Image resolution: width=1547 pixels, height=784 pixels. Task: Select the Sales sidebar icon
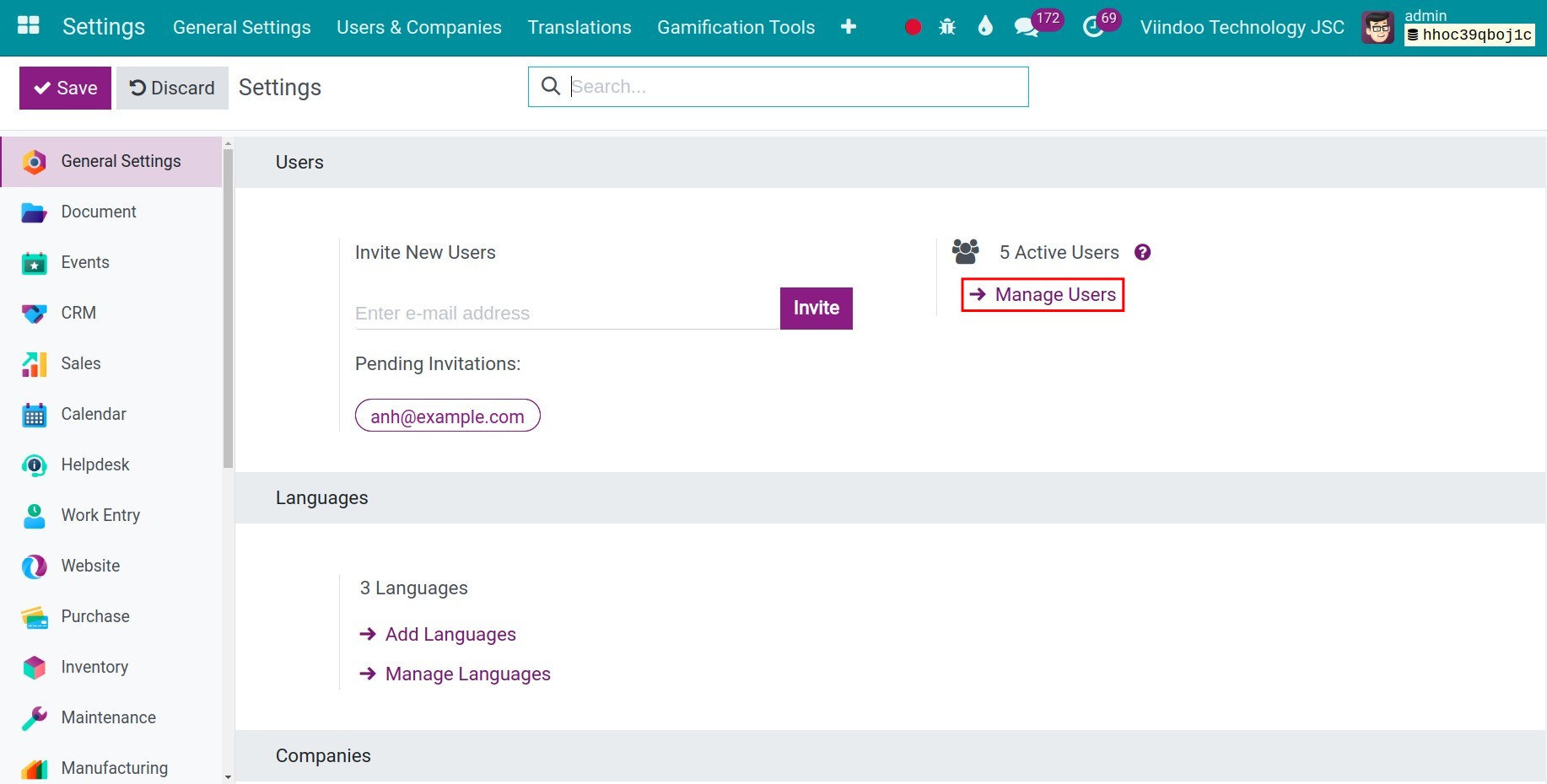(34, 363)
